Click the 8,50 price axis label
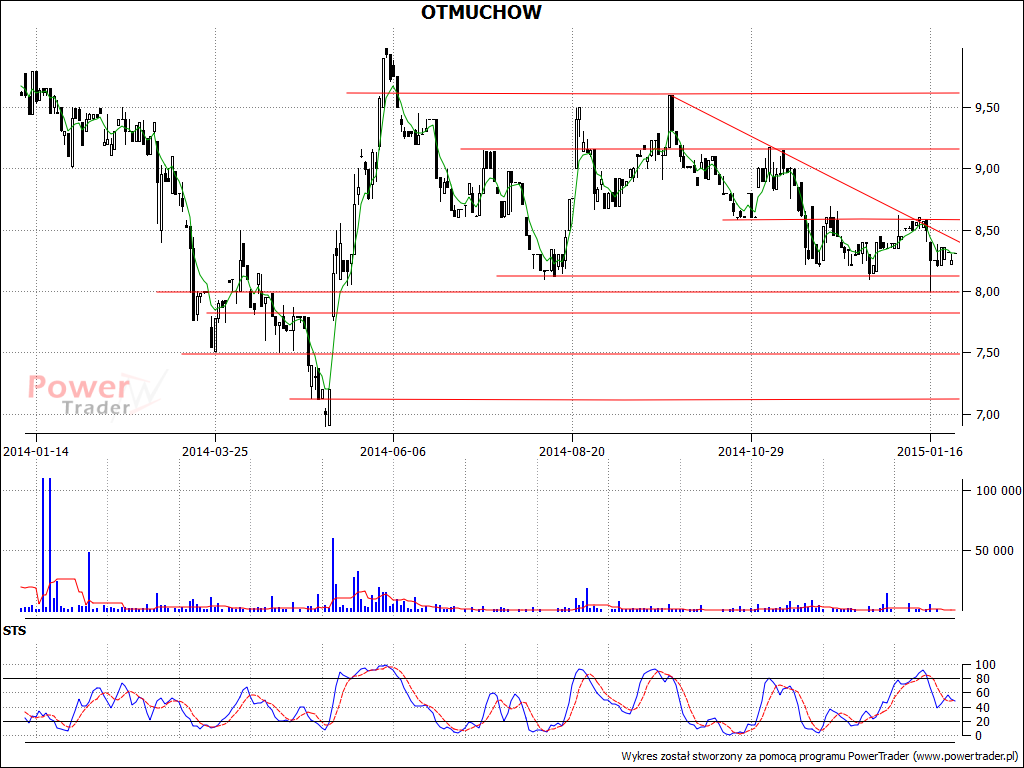1024x768 pixels. pos(987,231)
